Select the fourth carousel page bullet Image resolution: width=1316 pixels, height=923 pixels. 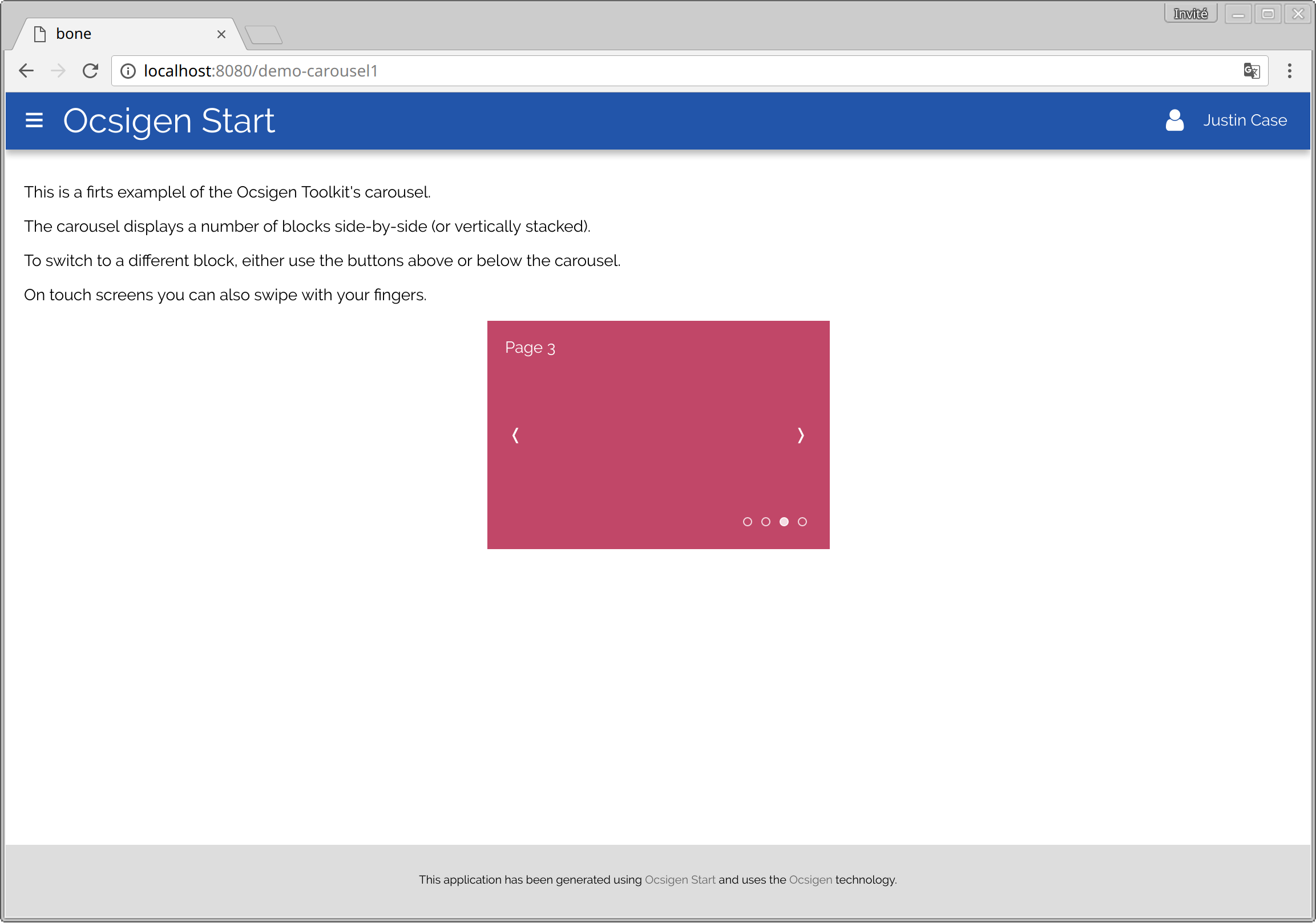[x=802, y=522]
